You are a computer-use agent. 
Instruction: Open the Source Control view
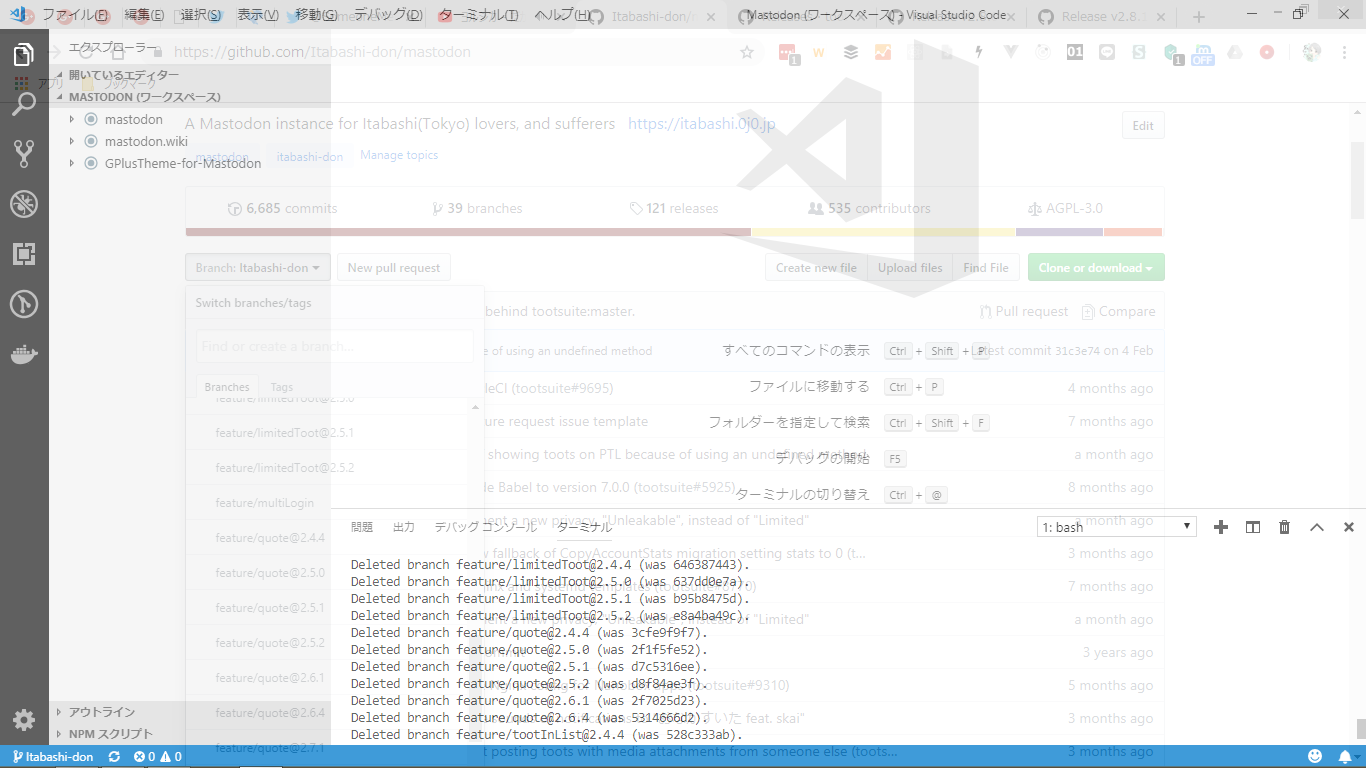[x=24, y=153]
